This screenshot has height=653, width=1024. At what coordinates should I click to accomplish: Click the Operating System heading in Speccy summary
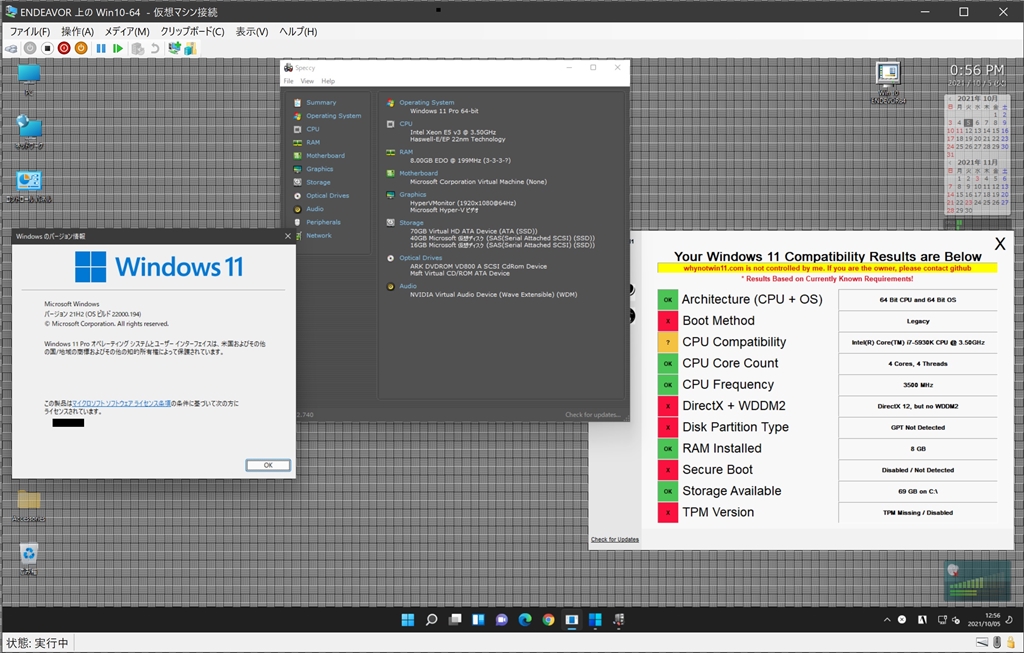click(426, 103)
